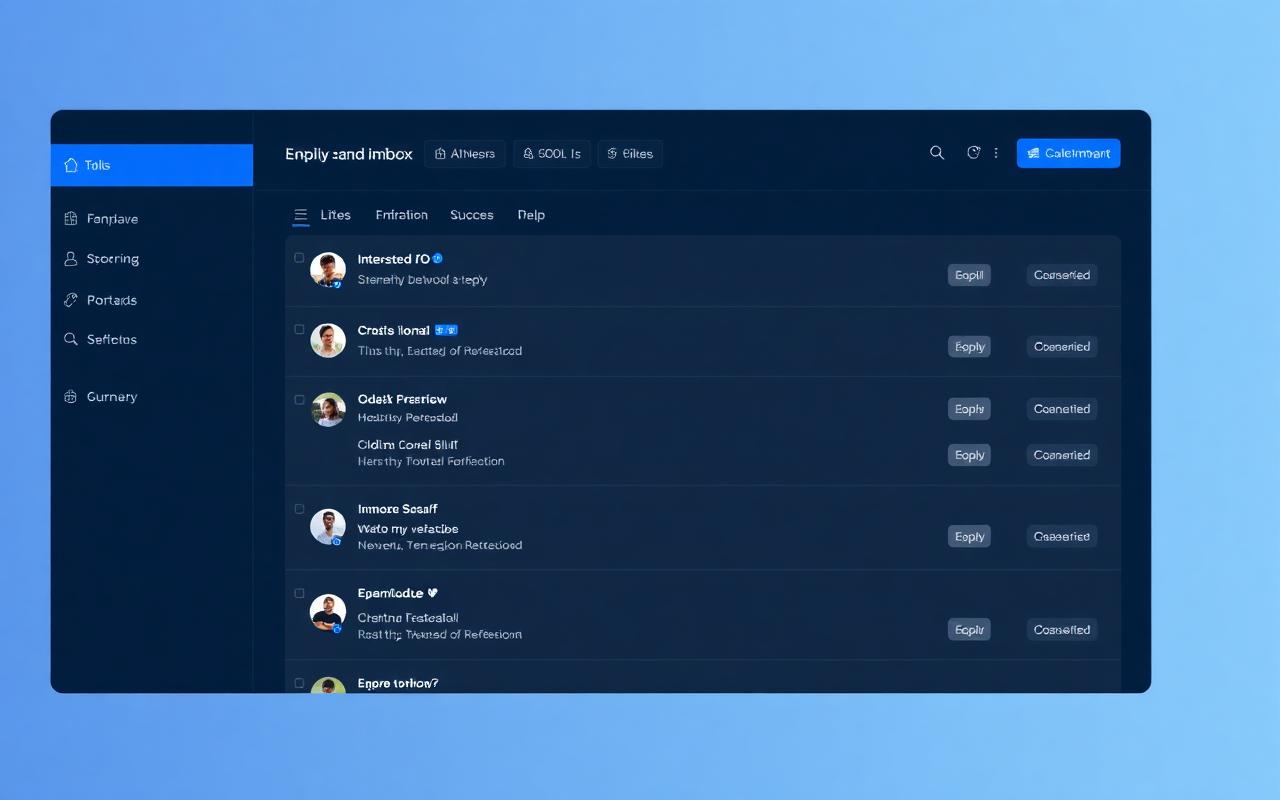Switch to the Fnriation tab
This screenshot has width=1280, height=800.
coord(401,215)
